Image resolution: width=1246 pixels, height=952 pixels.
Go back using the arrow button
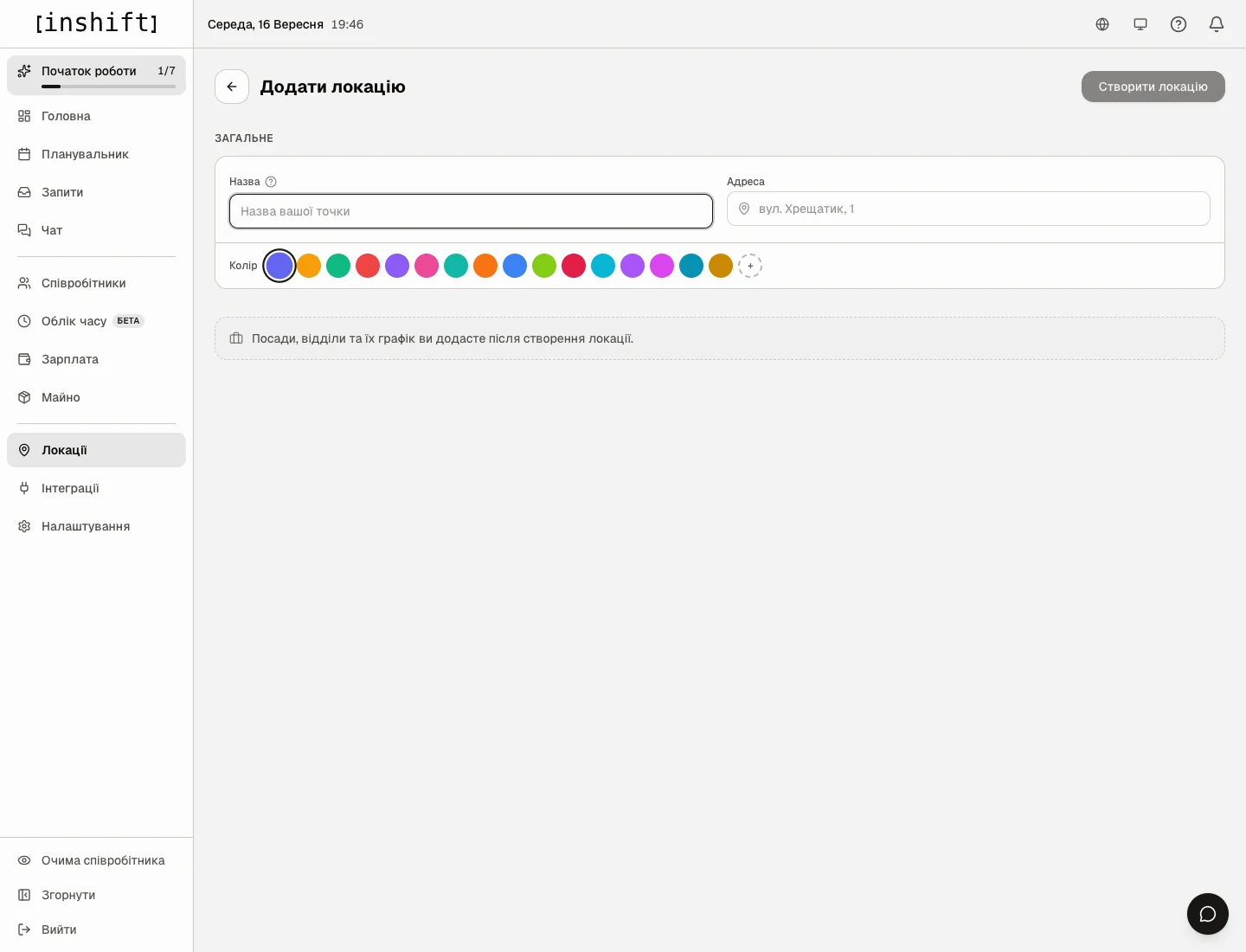coord(232,87)
